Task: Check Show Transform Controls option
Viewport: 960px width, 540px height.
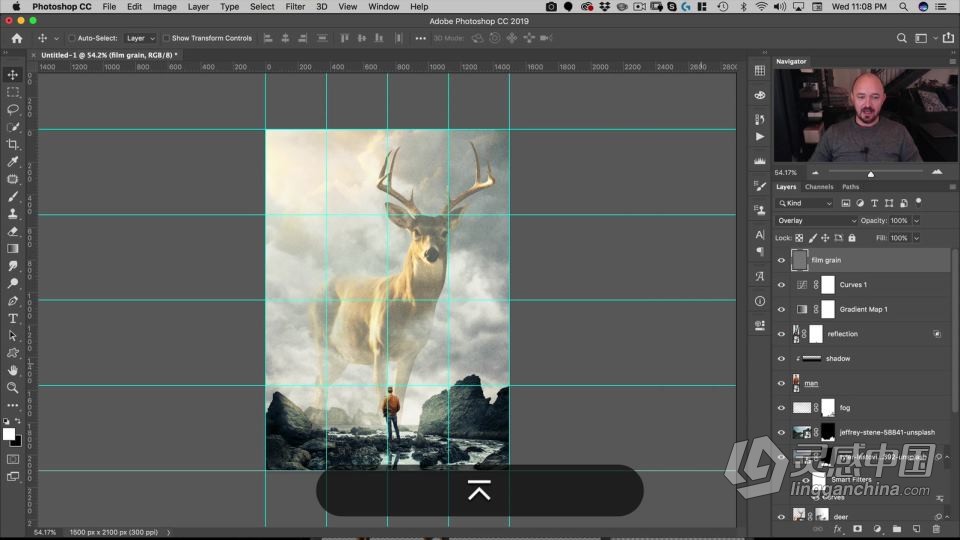Action: [166, 38]
